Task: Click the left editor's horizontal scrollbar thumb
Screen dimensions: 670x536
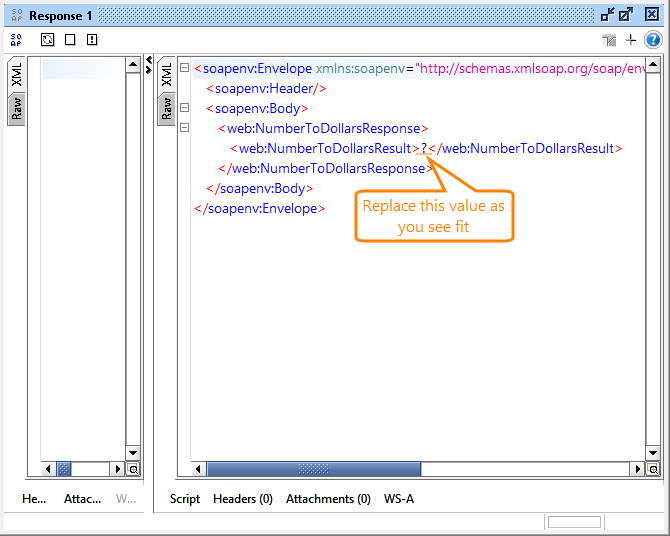Action: click(64, 469)
